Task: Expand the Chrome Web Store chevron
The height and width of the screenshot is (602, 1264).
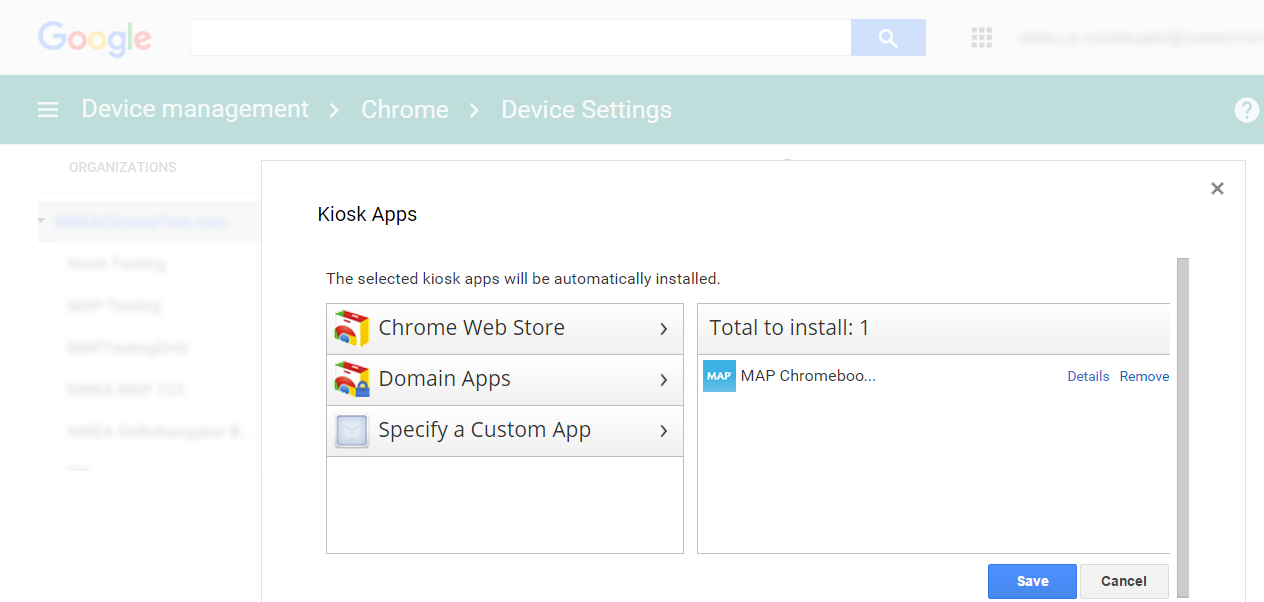Action: (664, 329)
